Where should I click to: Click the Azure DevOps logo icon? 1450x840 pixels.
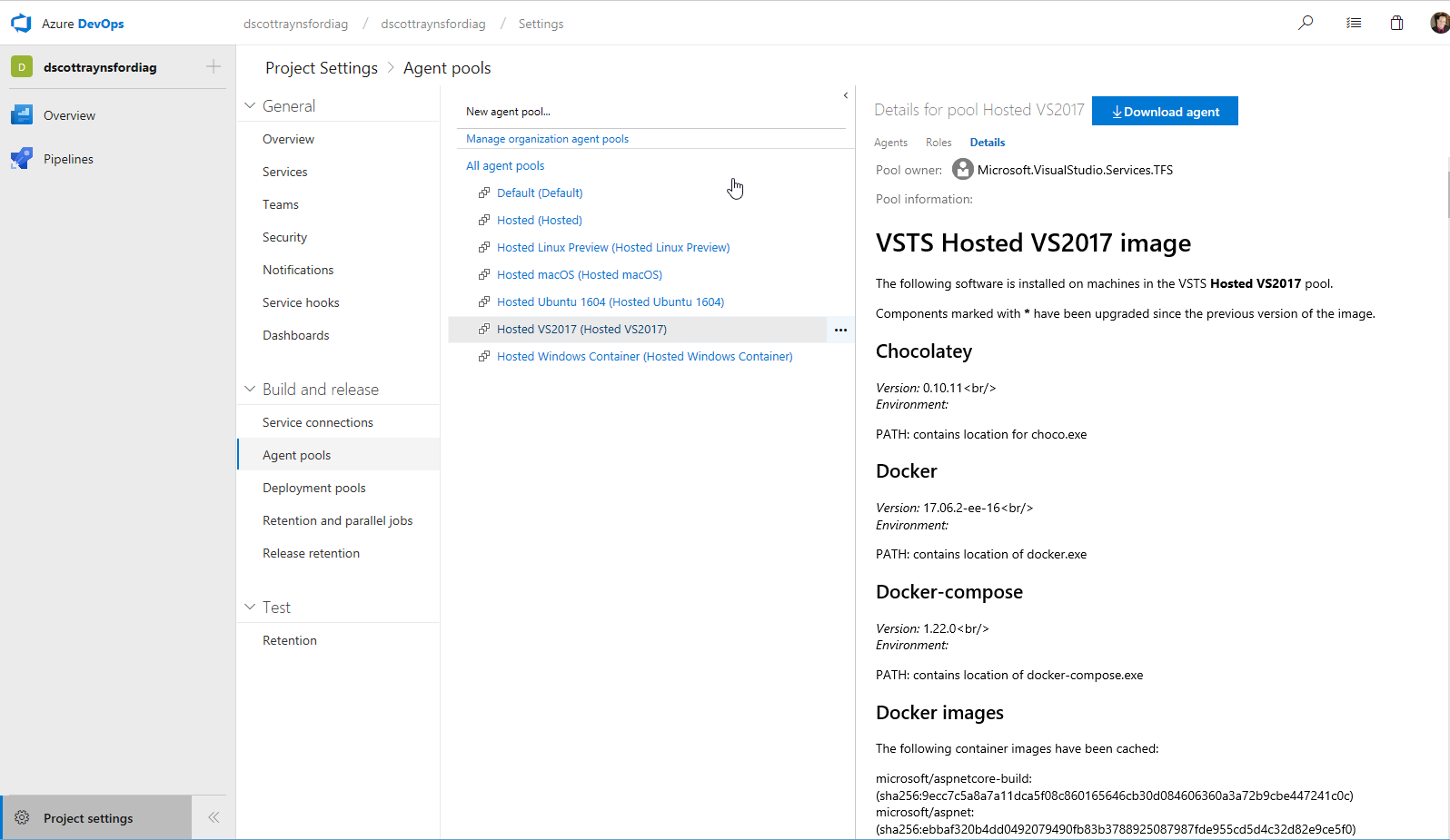(x=21, y=24)
